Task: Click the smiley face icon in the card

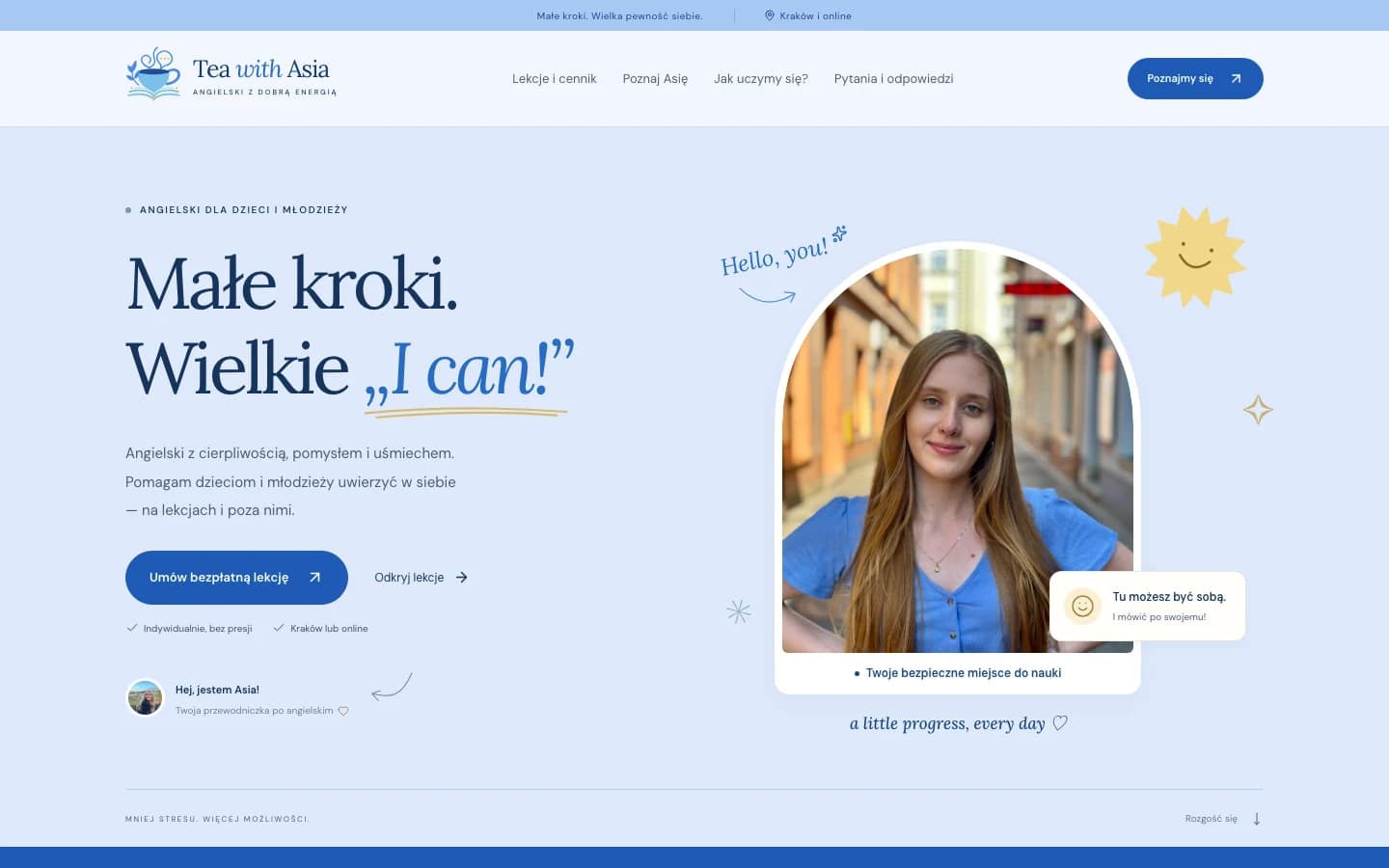Action: [x=1082, y=606]
